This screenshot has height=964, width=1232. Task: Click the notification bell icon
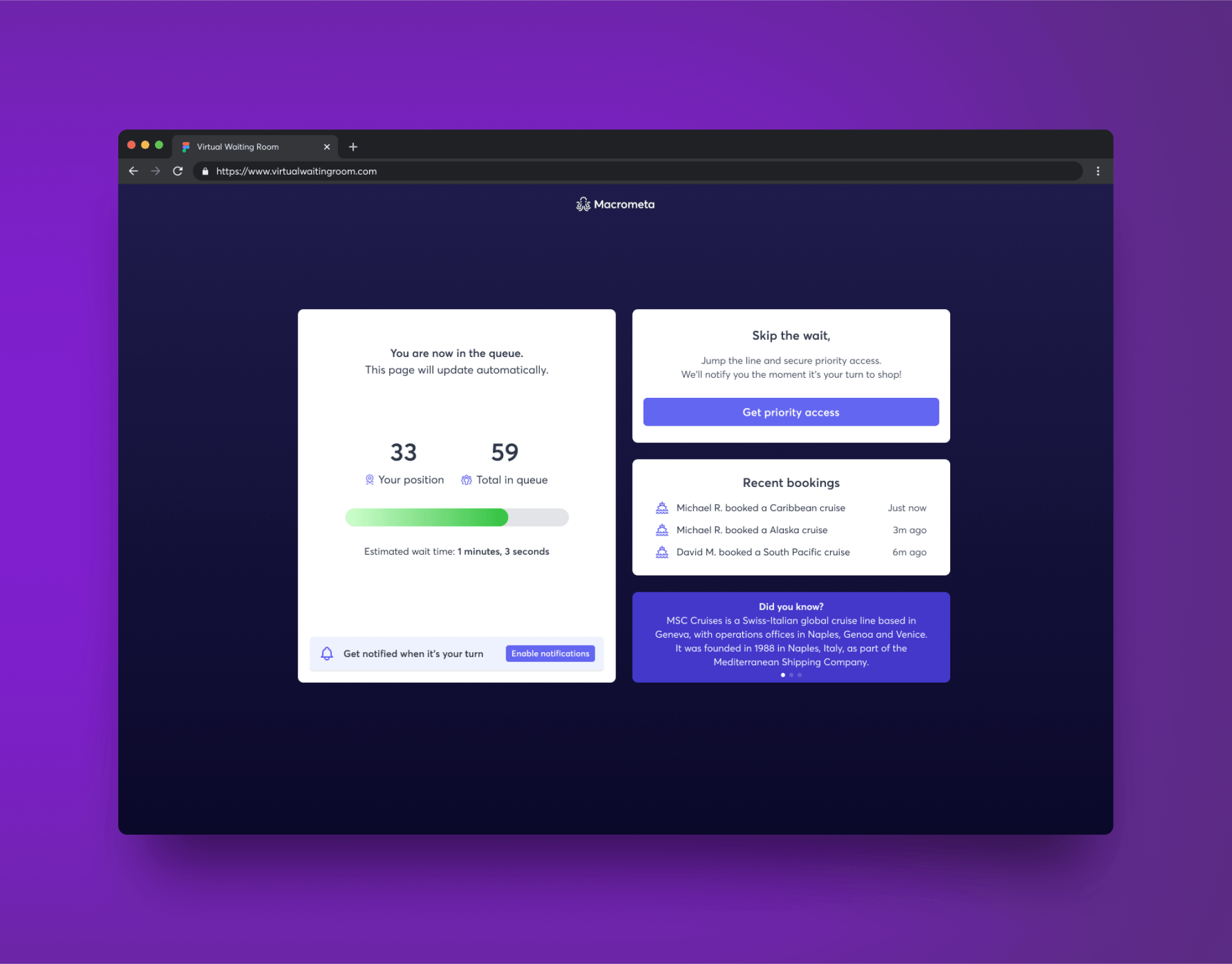pos(327,653)
